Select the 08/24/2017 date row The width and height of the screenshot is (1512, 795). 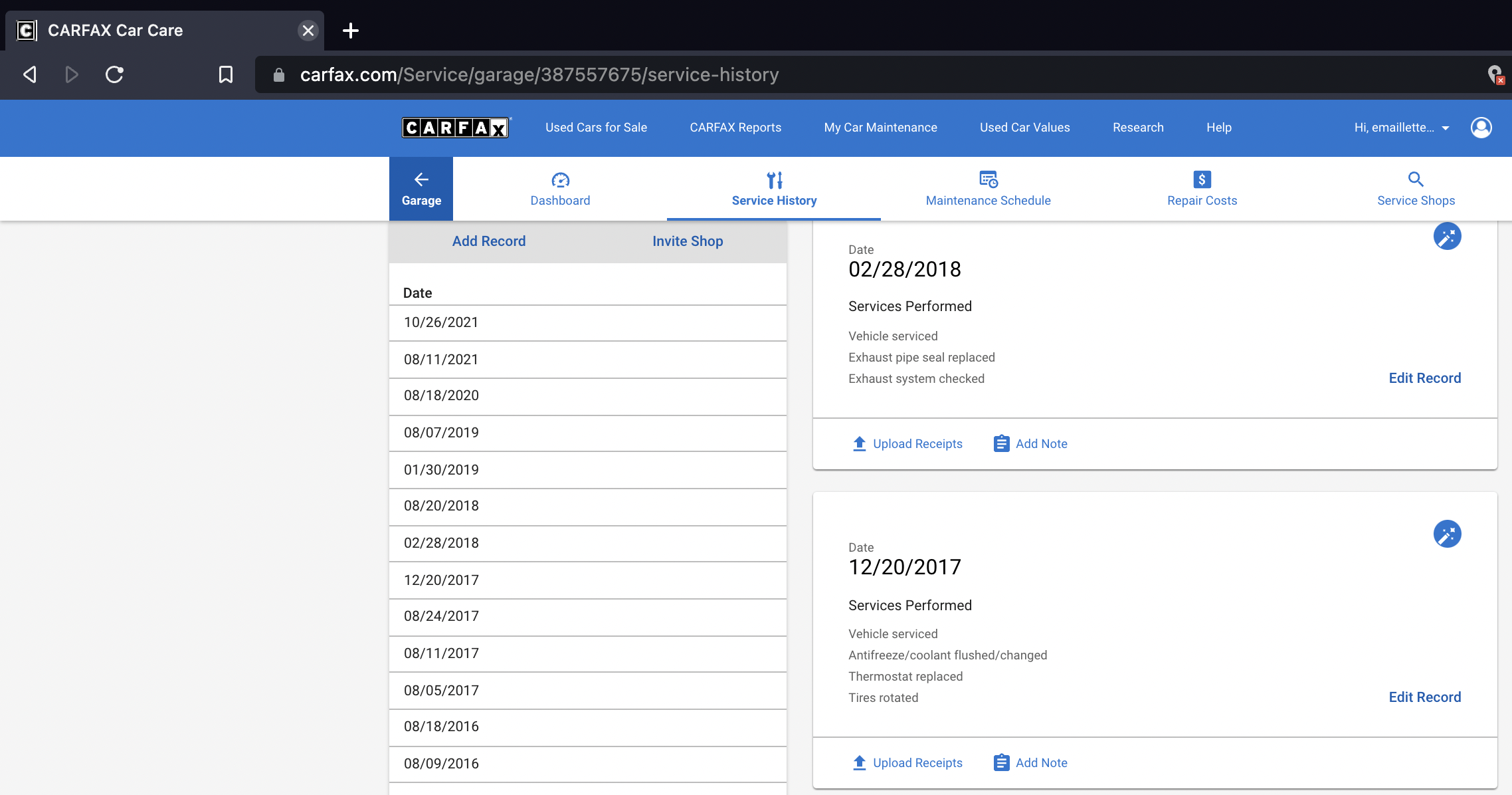pos(588,617)
